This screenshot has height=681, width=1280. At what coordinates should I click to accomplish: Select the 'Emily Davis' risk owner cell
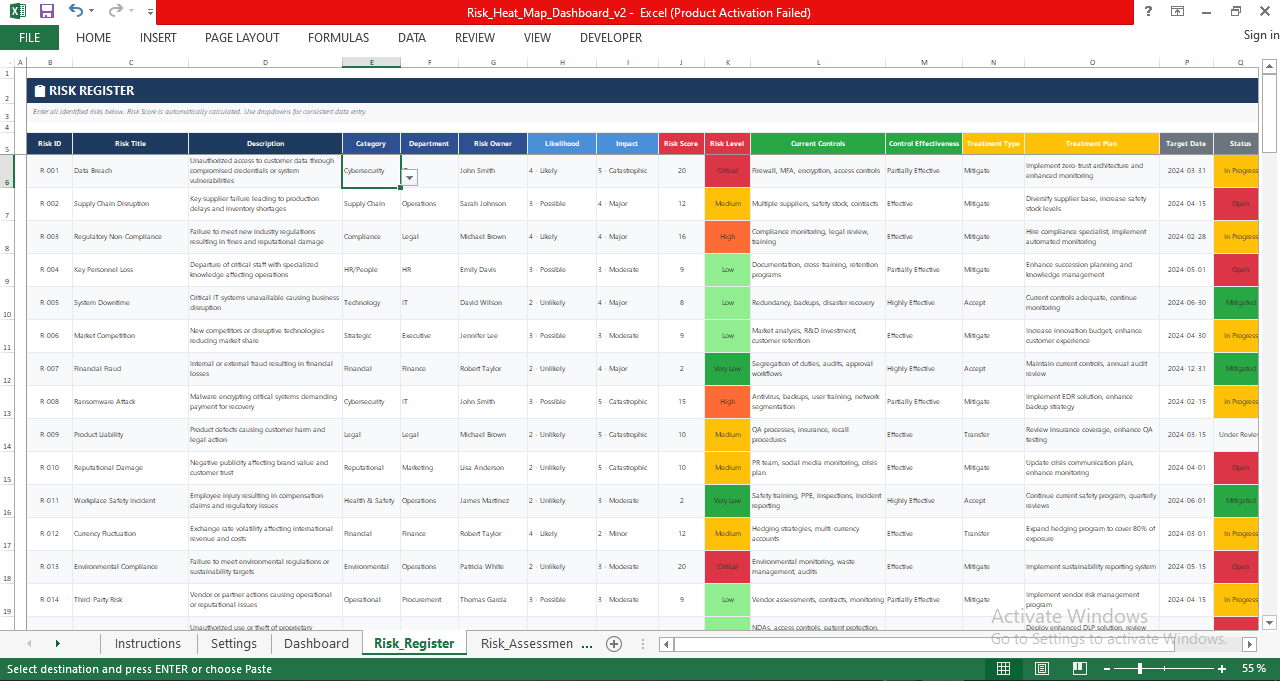[x=493, y=270]
